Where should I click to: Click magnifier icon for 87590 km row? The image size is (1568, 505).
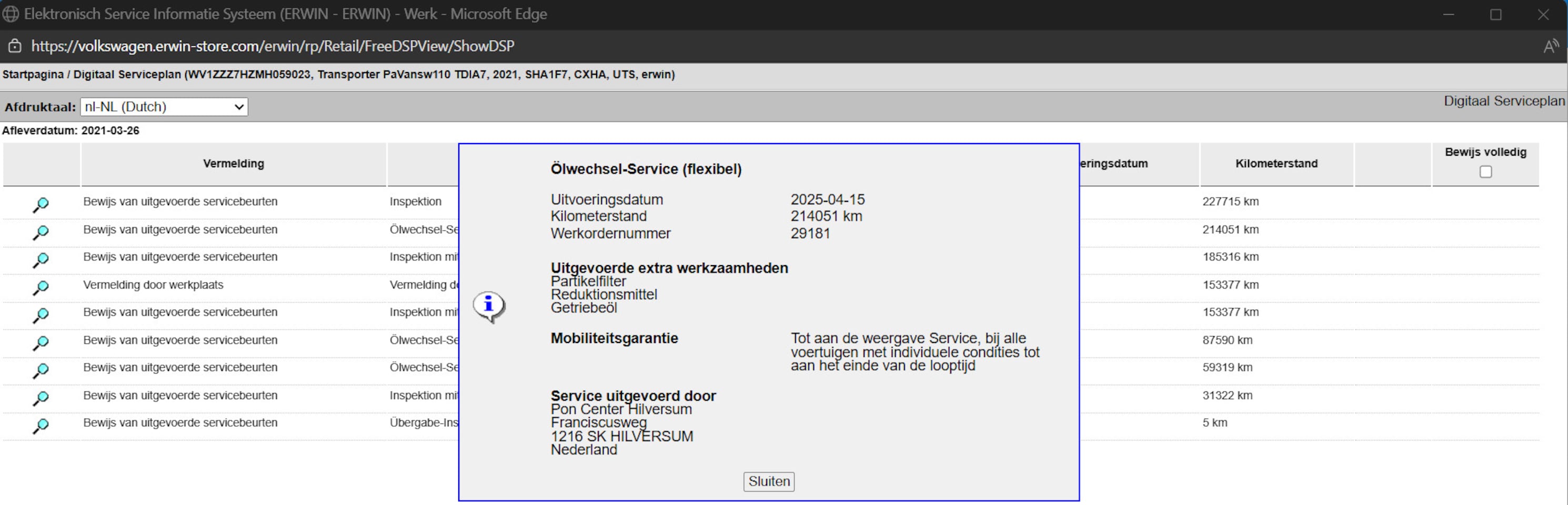click(x=41, y=343)
